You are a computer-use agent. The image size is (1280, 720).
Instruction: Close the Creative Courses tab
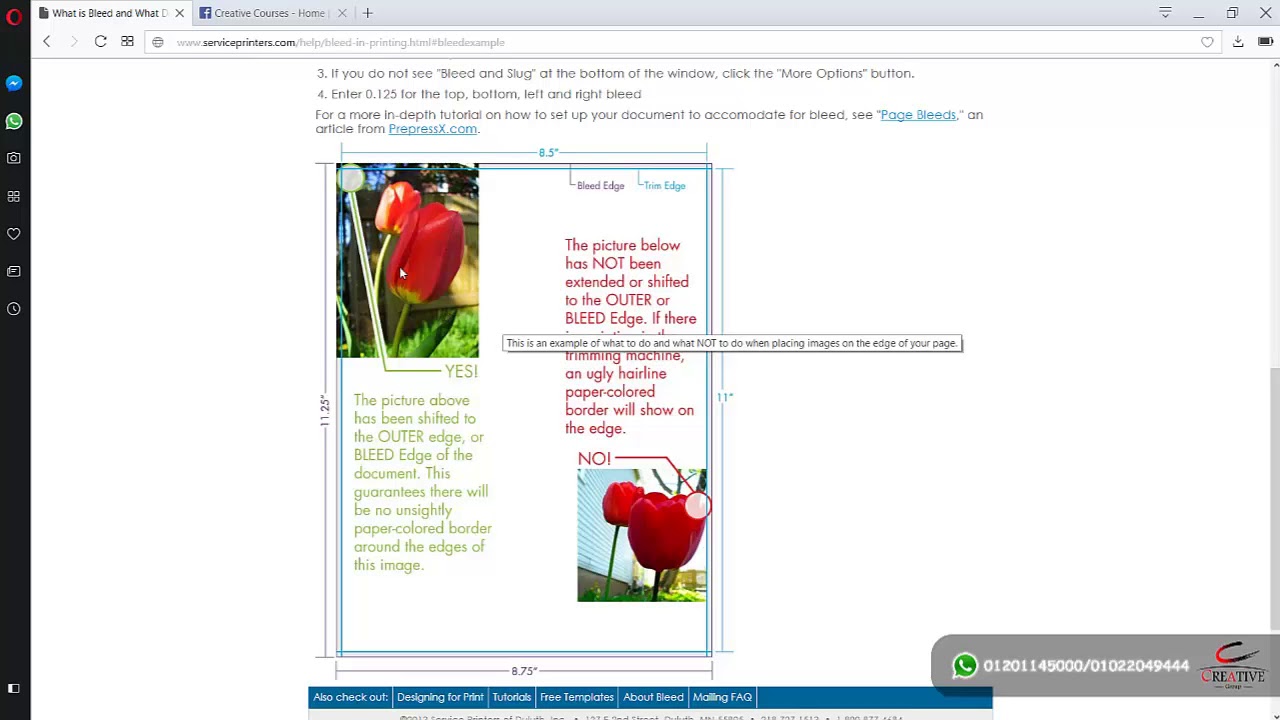coord(342,13)
